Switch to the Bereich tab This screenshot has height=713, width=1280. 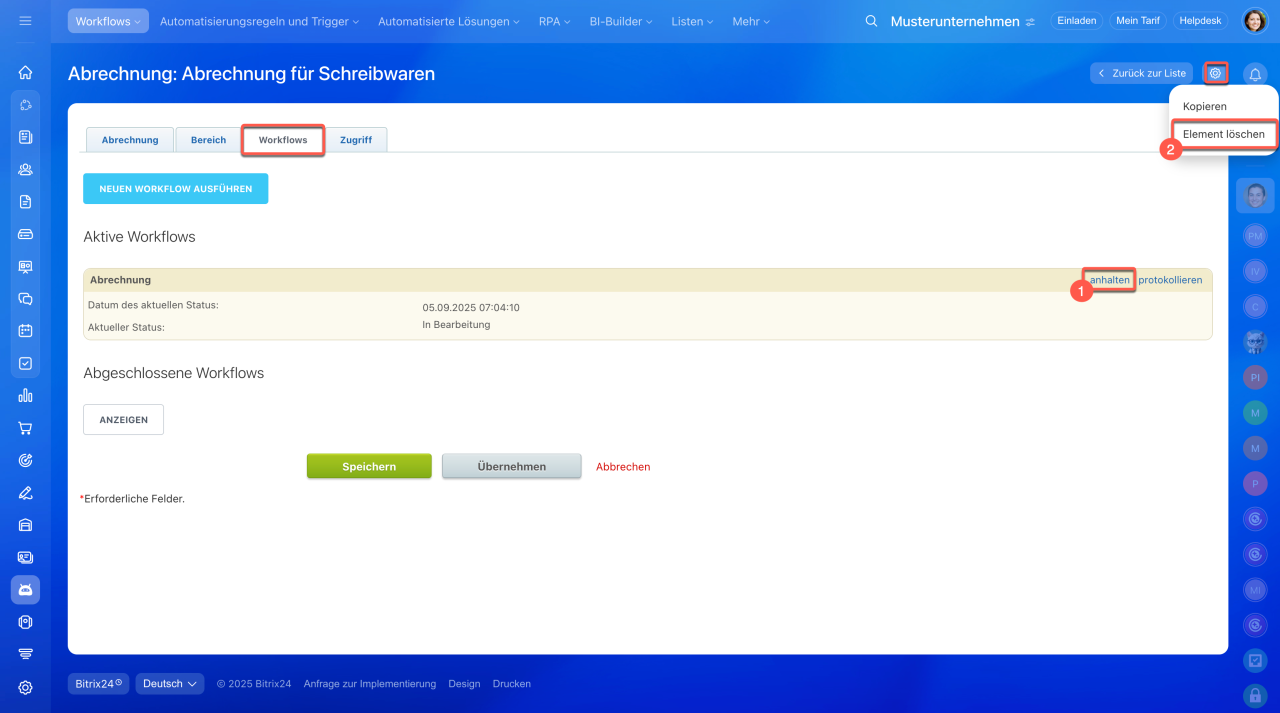(208, 140)
